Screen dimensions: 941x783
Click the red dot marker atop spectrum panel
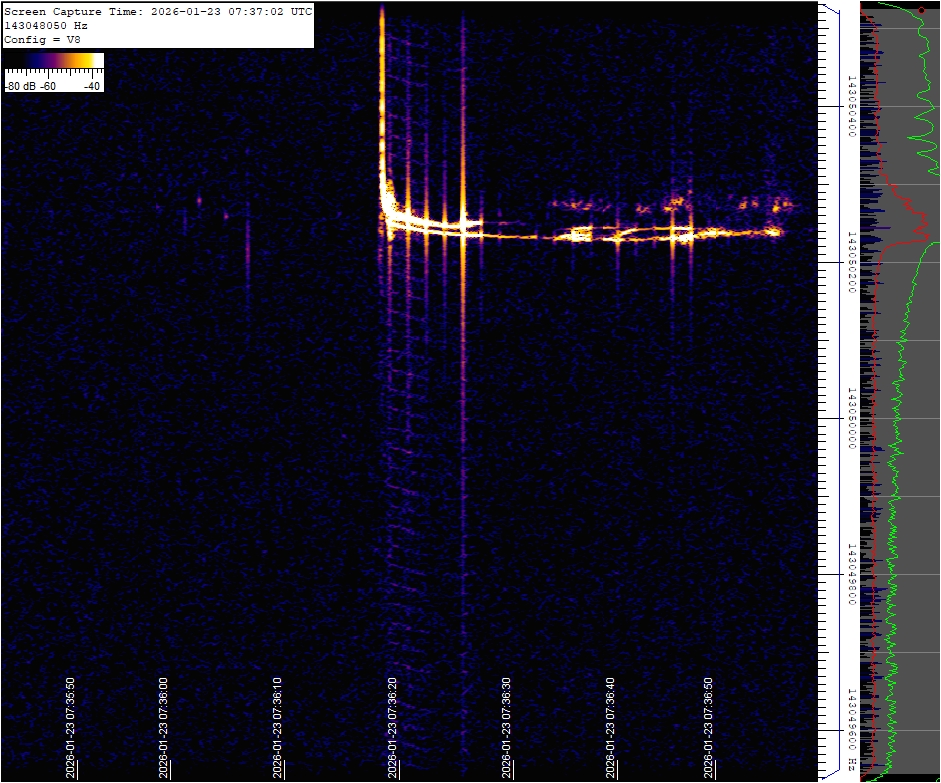(920, 10)
